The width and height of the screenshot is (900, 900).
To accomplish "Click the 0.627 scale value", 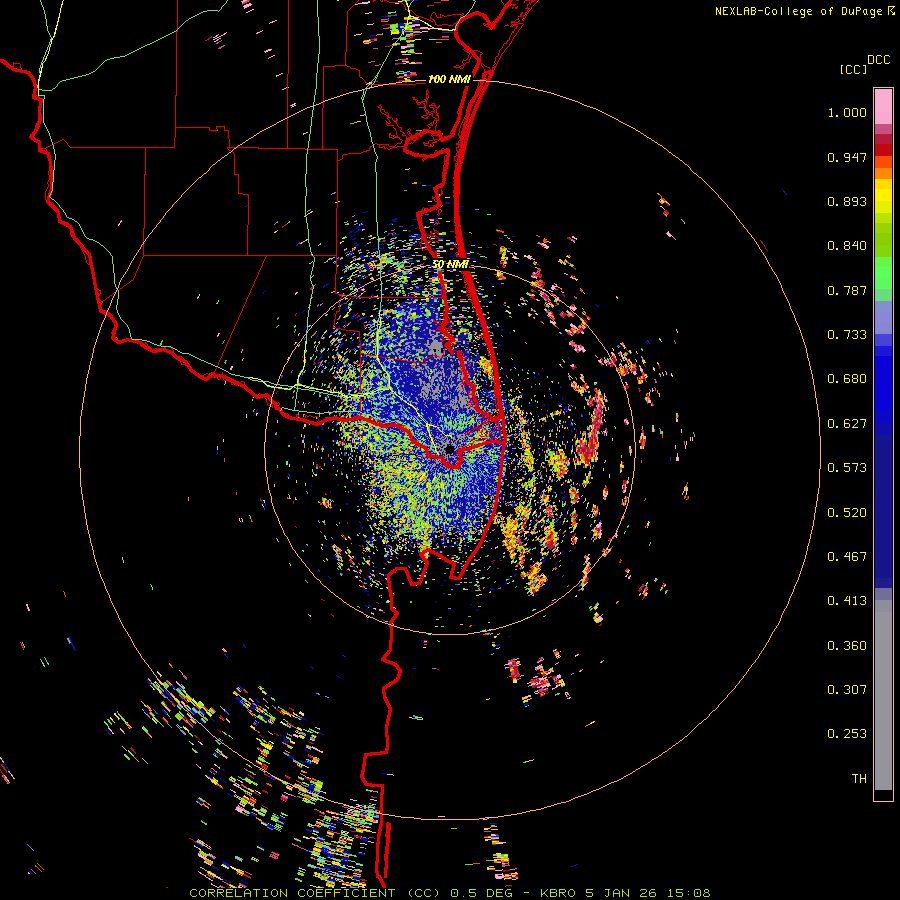I will tap(847, 424).
